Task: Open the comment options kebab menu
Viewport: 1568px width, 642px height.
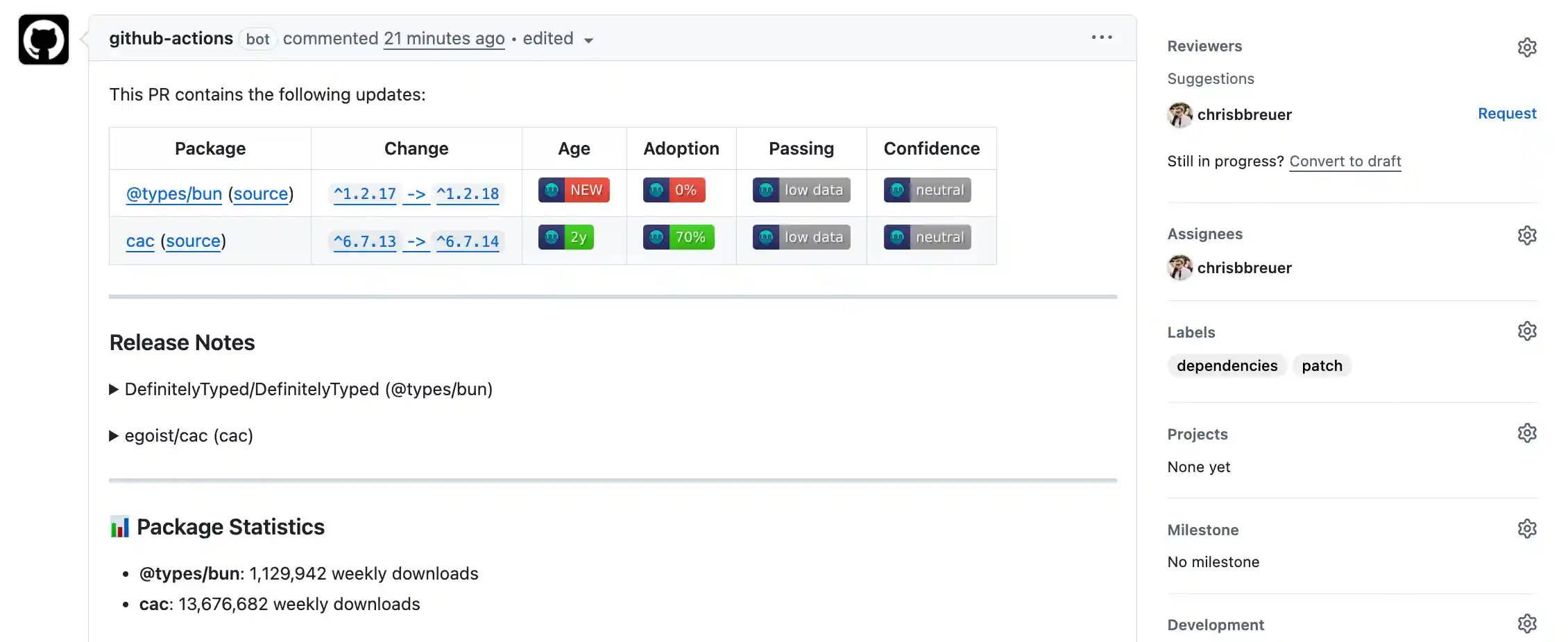Action: (x=1101, y=37)
